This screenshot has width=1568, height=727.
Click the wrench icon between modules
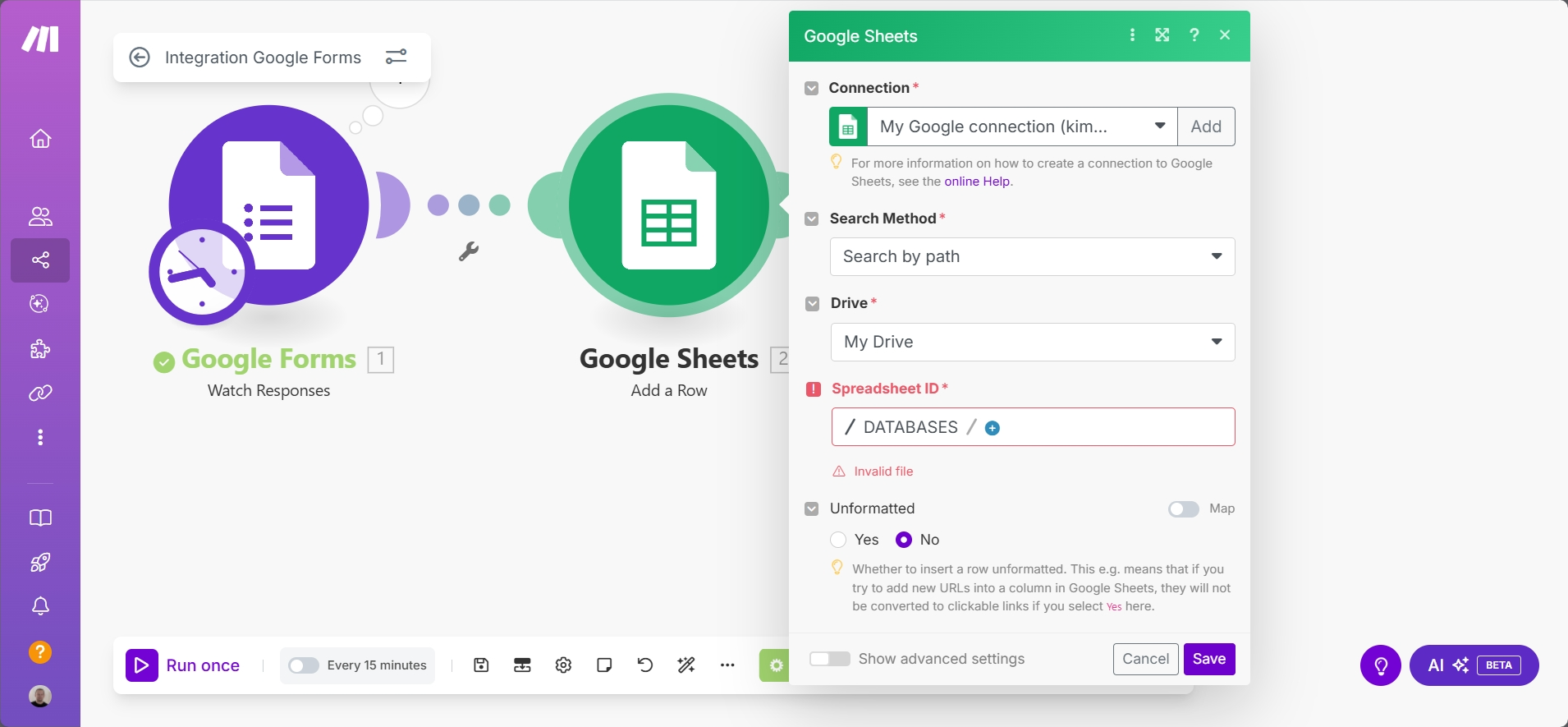[x=469, y=251]
